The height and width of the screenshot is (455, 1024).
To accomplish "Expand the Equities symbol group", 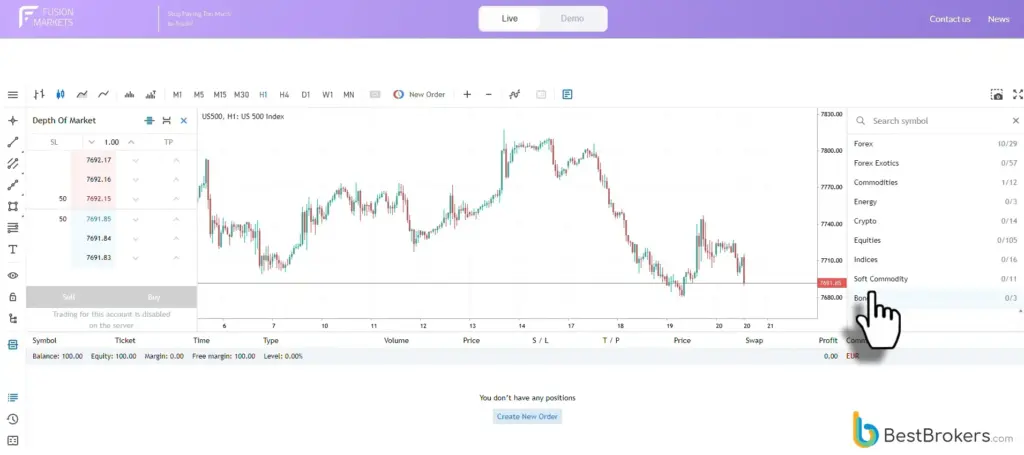I will click(935, 240).
